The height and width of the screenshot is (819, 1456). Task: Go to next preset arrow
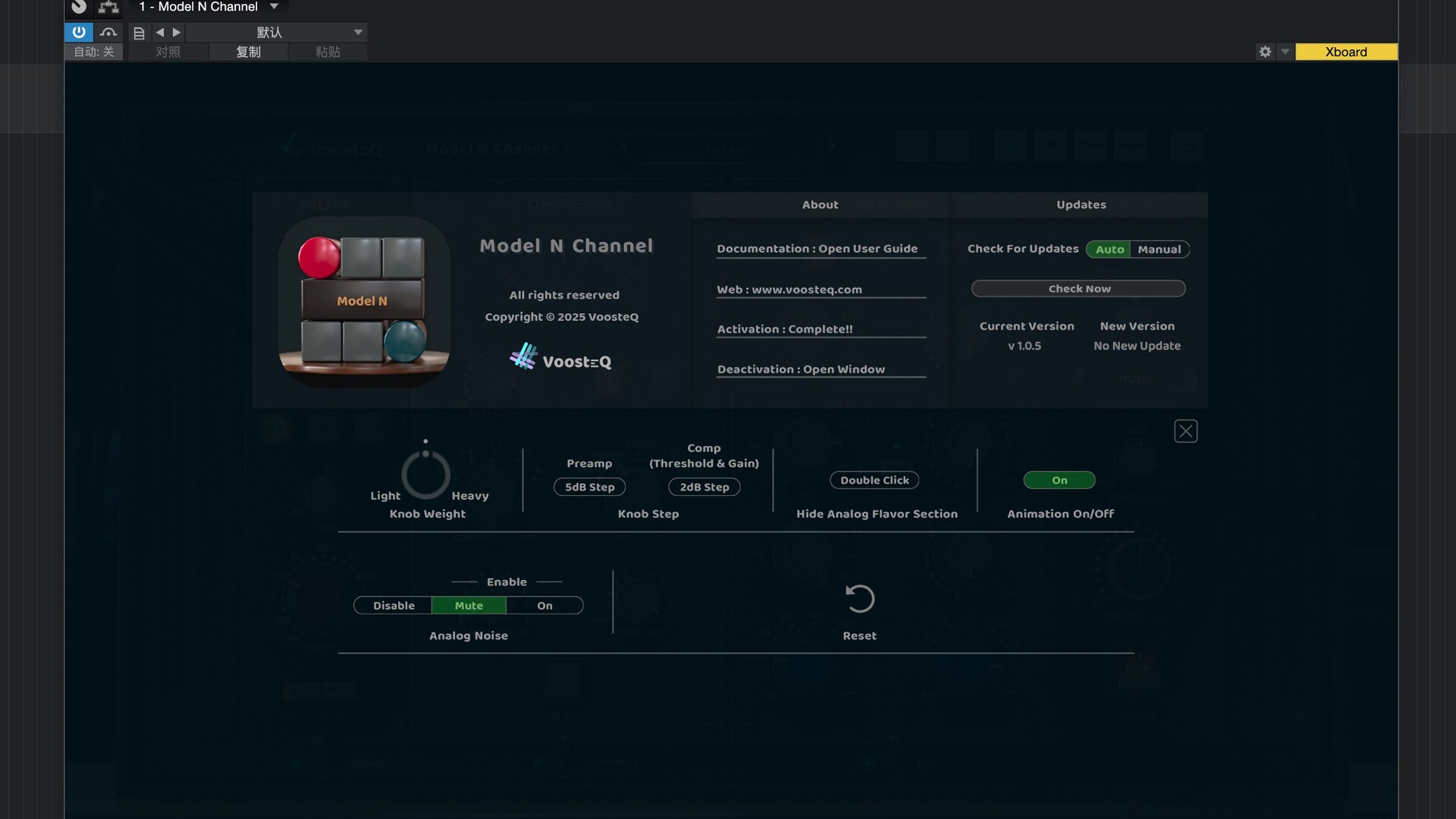177,33
